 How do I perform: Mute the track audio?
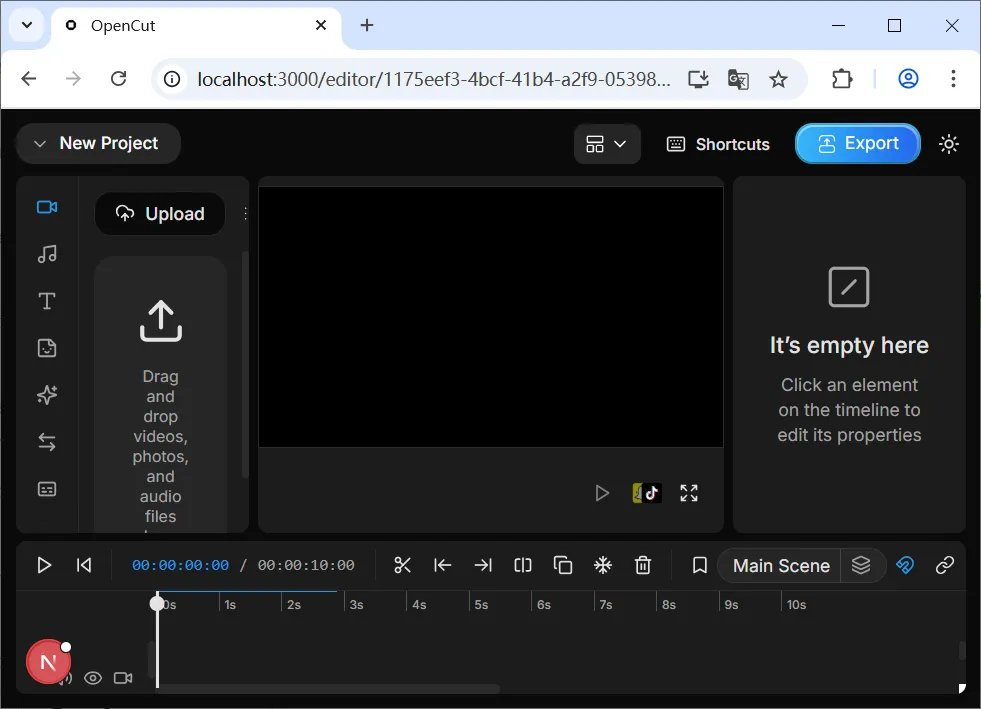[x=64, y=677]
